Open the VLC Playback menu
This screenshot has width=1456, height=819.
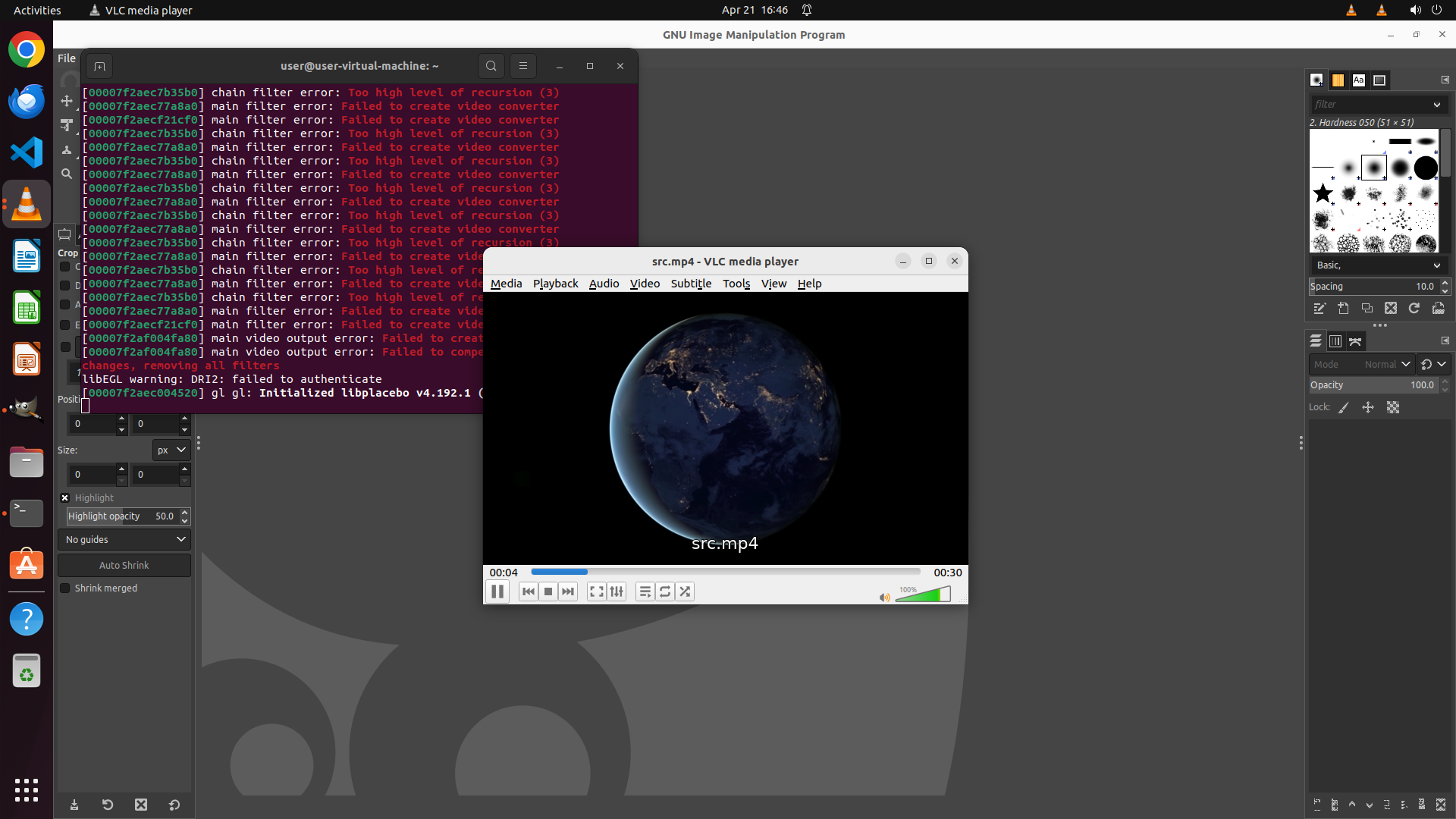[555, 284]
